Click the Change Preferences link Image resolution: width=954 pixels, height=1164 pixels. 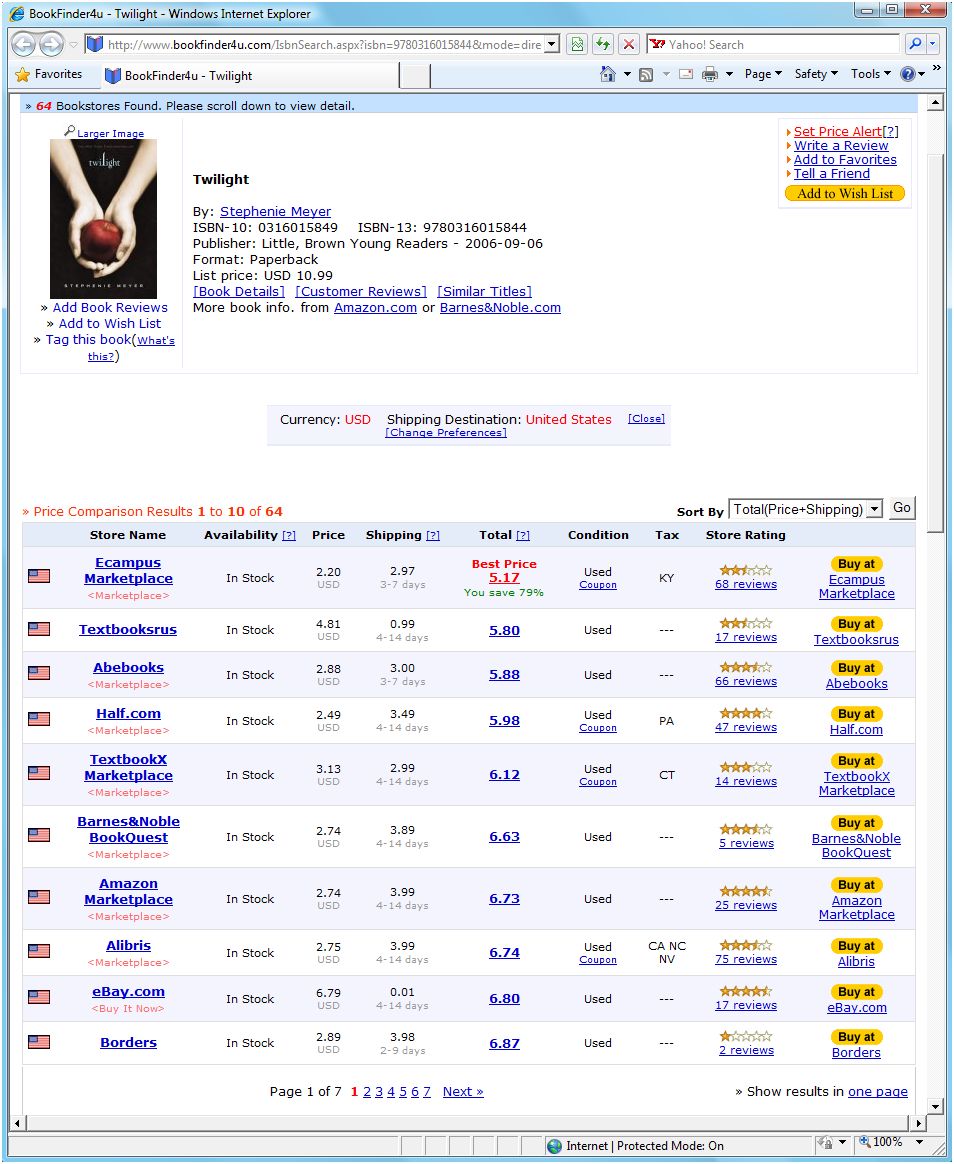pyautogui.click(x=445, y=433)
